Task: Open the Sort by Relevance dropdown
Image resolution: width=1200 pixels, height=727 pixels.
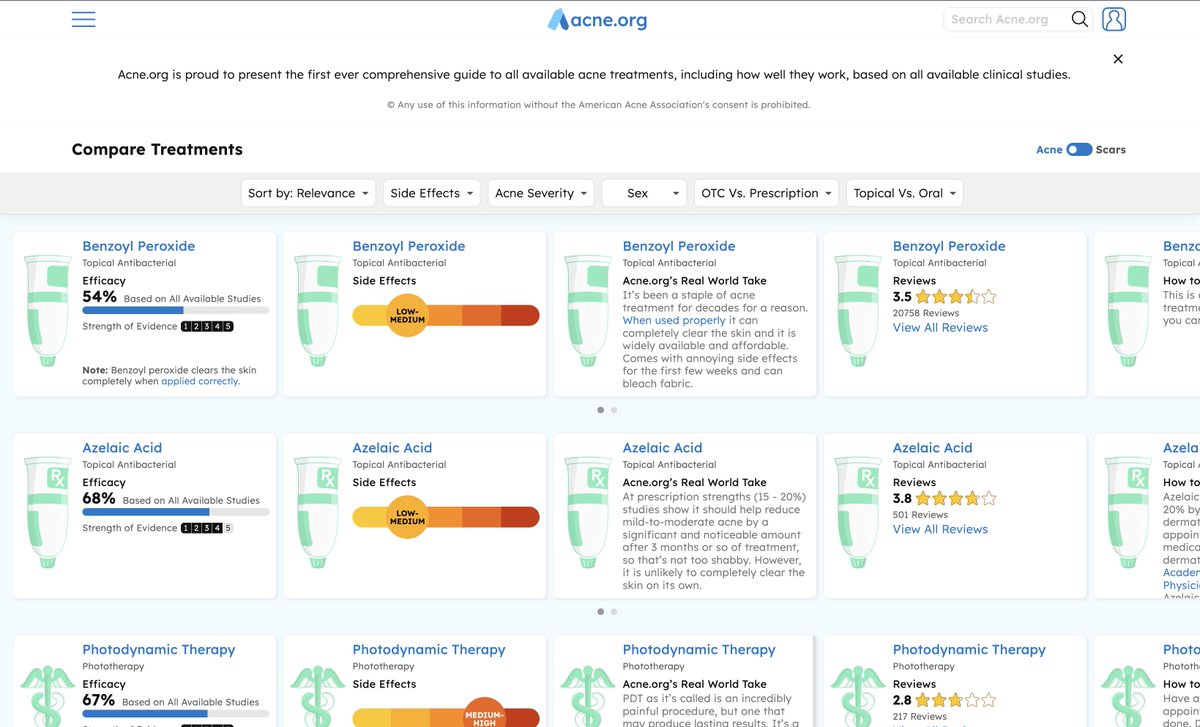Action: (x=308, y=192)
